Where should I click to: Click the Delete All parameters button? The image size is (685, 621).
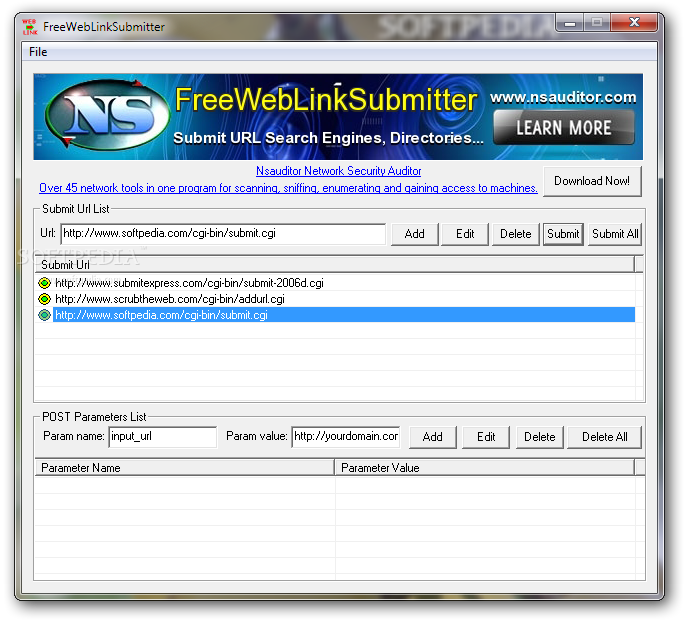[x=605, y=437]
